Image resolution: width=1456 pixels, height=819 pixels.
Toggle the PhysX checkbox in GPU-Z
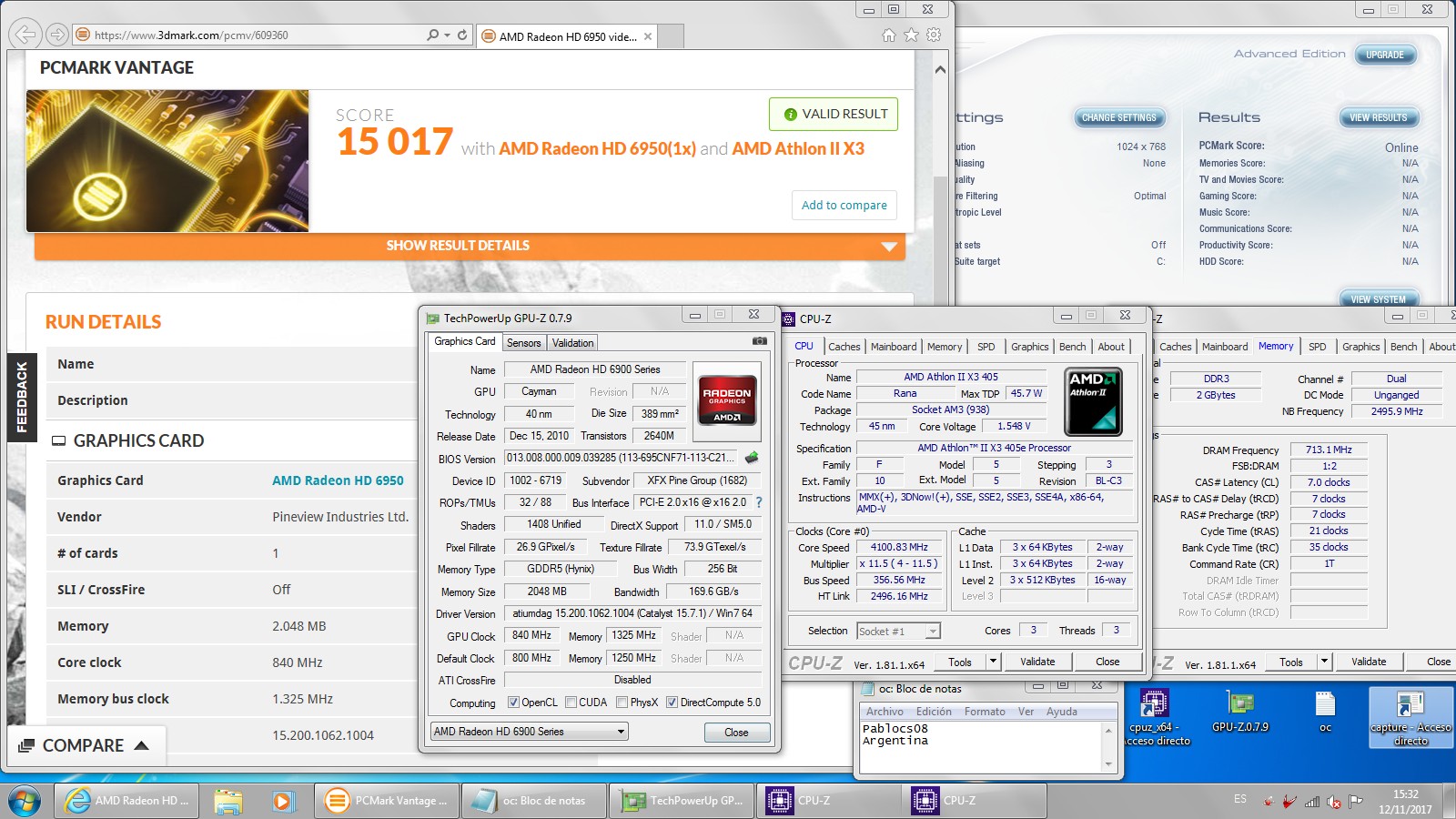click(x=622, y=703)
